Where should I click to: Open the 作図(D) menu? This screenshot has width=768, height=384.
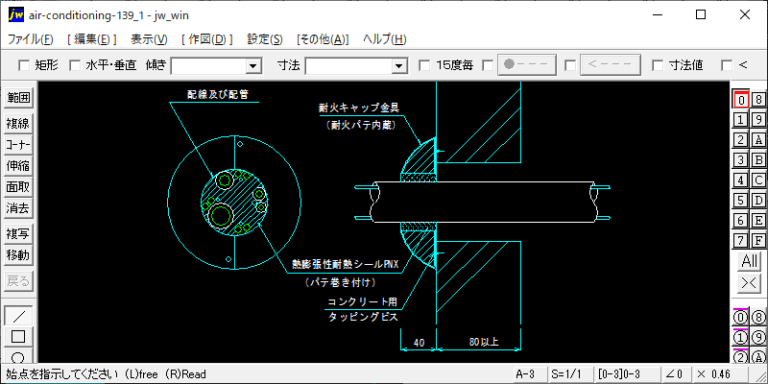click(207, 40)
